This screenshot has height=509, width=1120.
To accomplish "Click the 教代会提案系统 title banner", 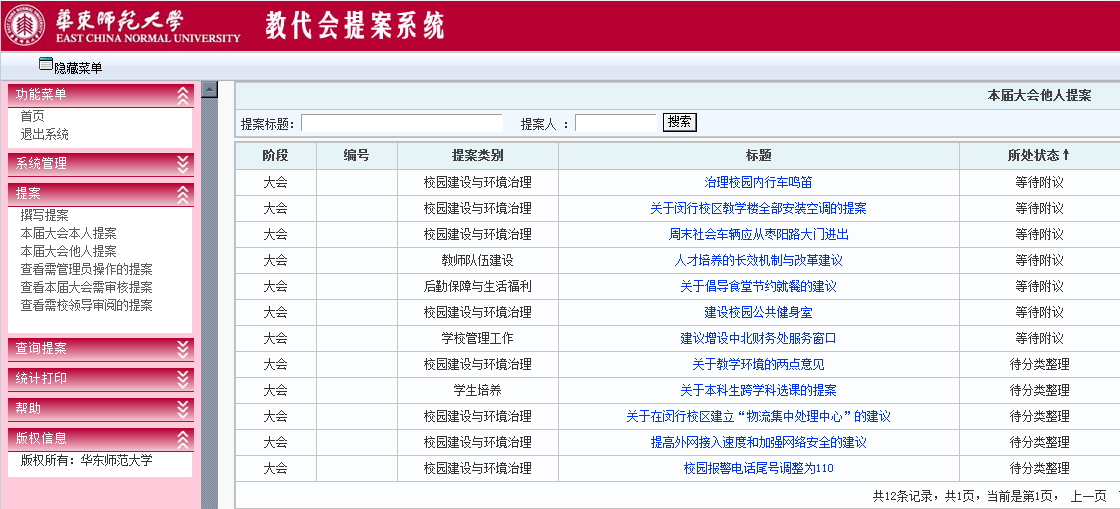I will 355,26.
